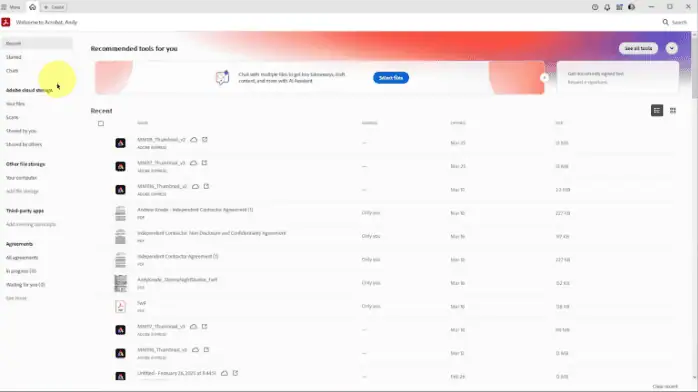Click the Clear recent link
Screen dimensions: 698x392
[665, 387]
